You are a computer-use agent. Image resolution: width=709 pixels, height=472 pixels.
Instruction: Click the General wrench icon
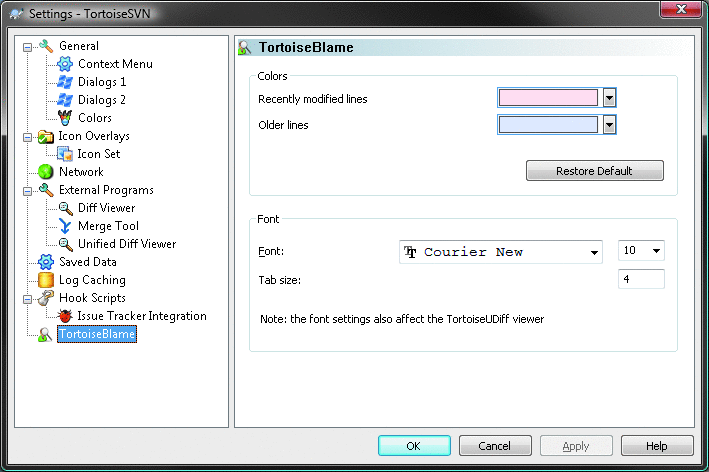[x=46, y=46]
